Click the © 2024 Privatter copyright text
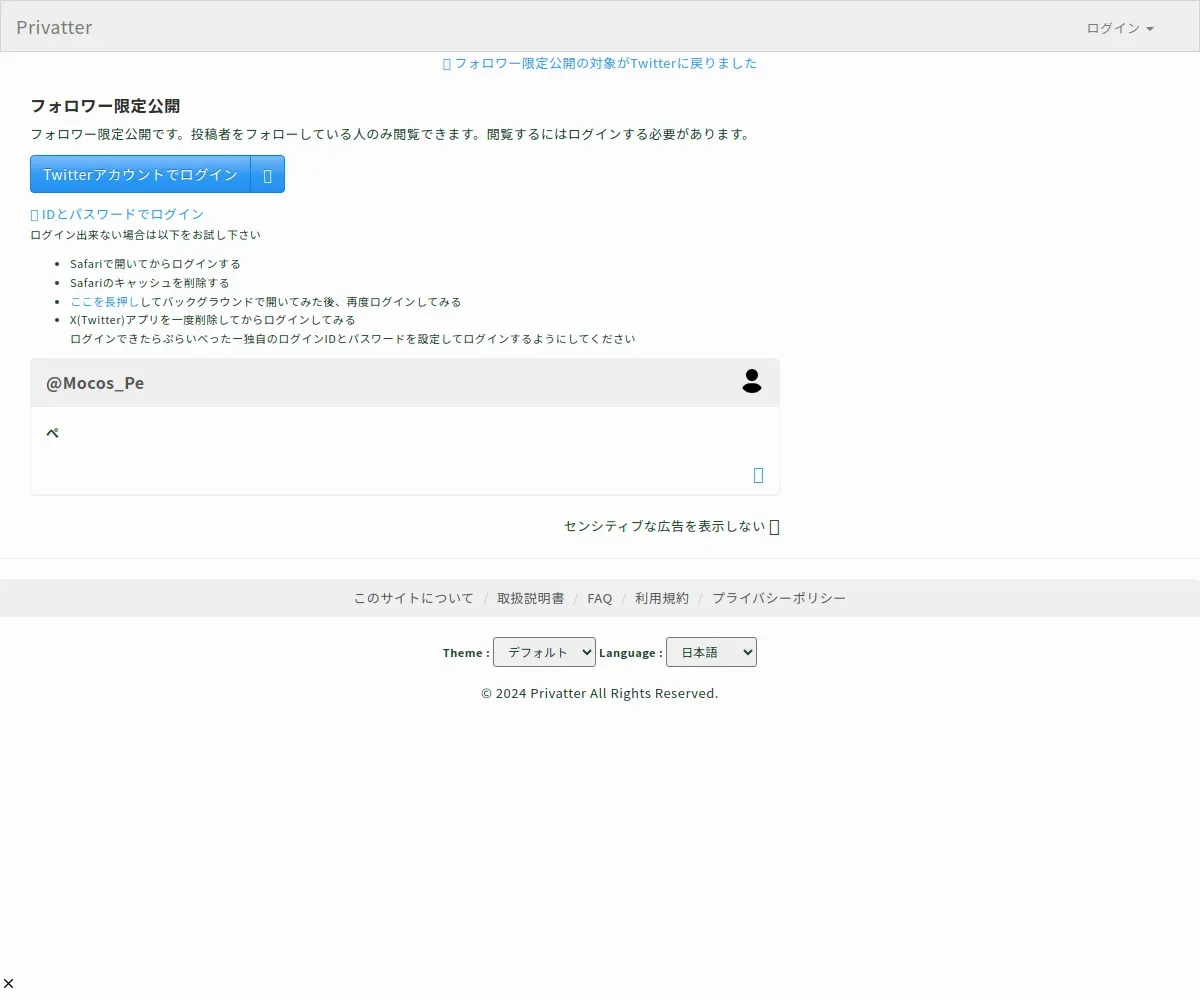Screen dimensions: 1200x1000 (600, 693)
